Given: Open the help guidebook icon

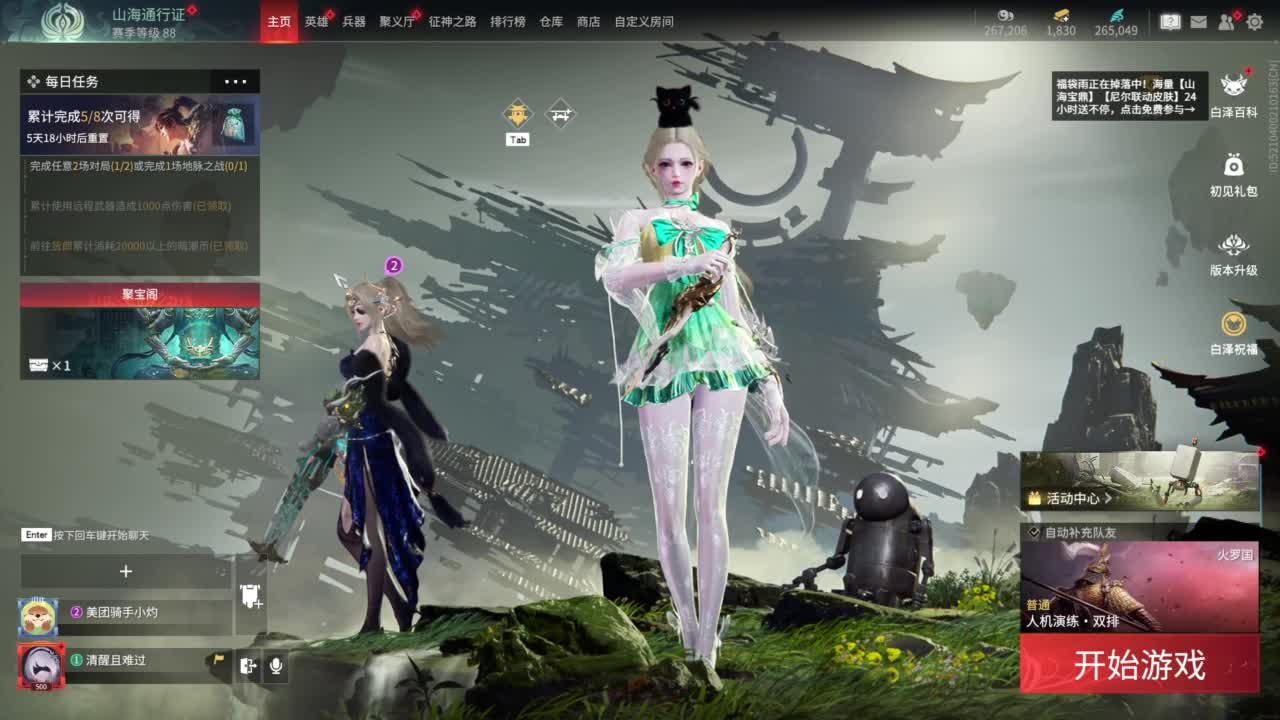Looking at the screenshot, I should (x=1170, y=21).
